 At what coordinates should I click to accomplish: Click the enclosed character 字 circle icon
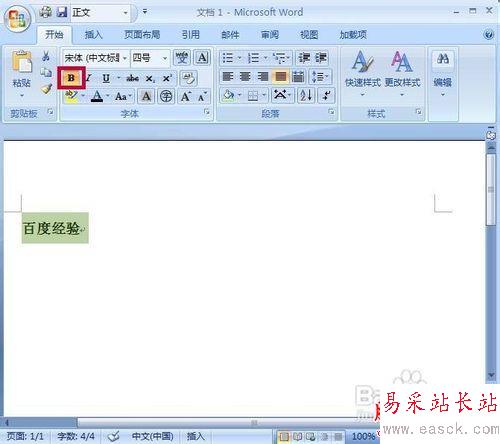pos(166,97)
